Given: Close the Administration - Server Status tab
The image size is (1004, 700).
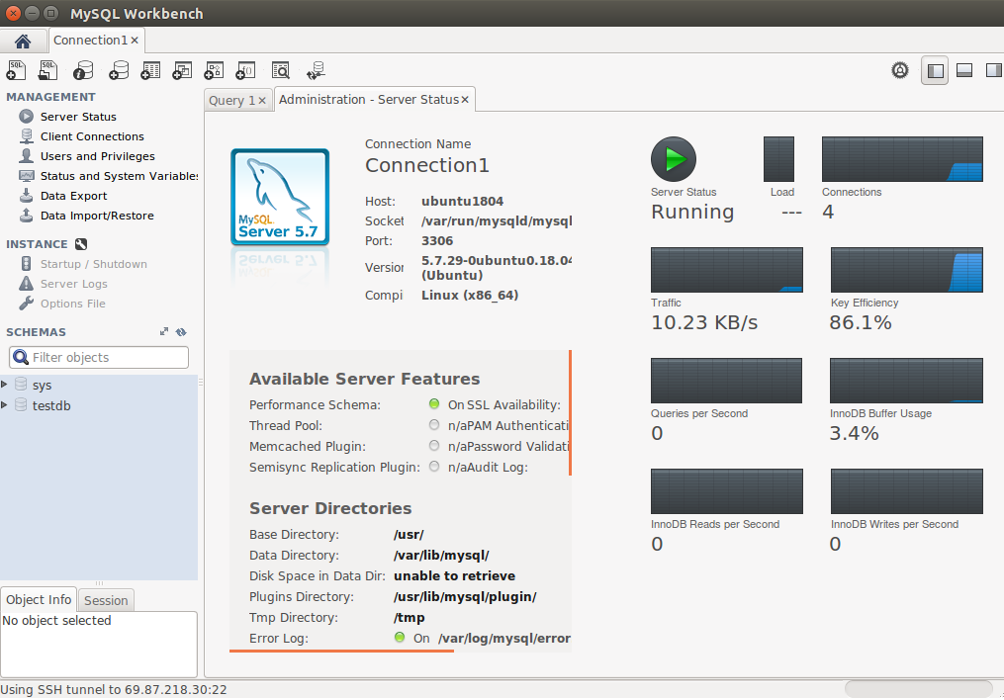Looking at the screenshot, I should [465, 99].
